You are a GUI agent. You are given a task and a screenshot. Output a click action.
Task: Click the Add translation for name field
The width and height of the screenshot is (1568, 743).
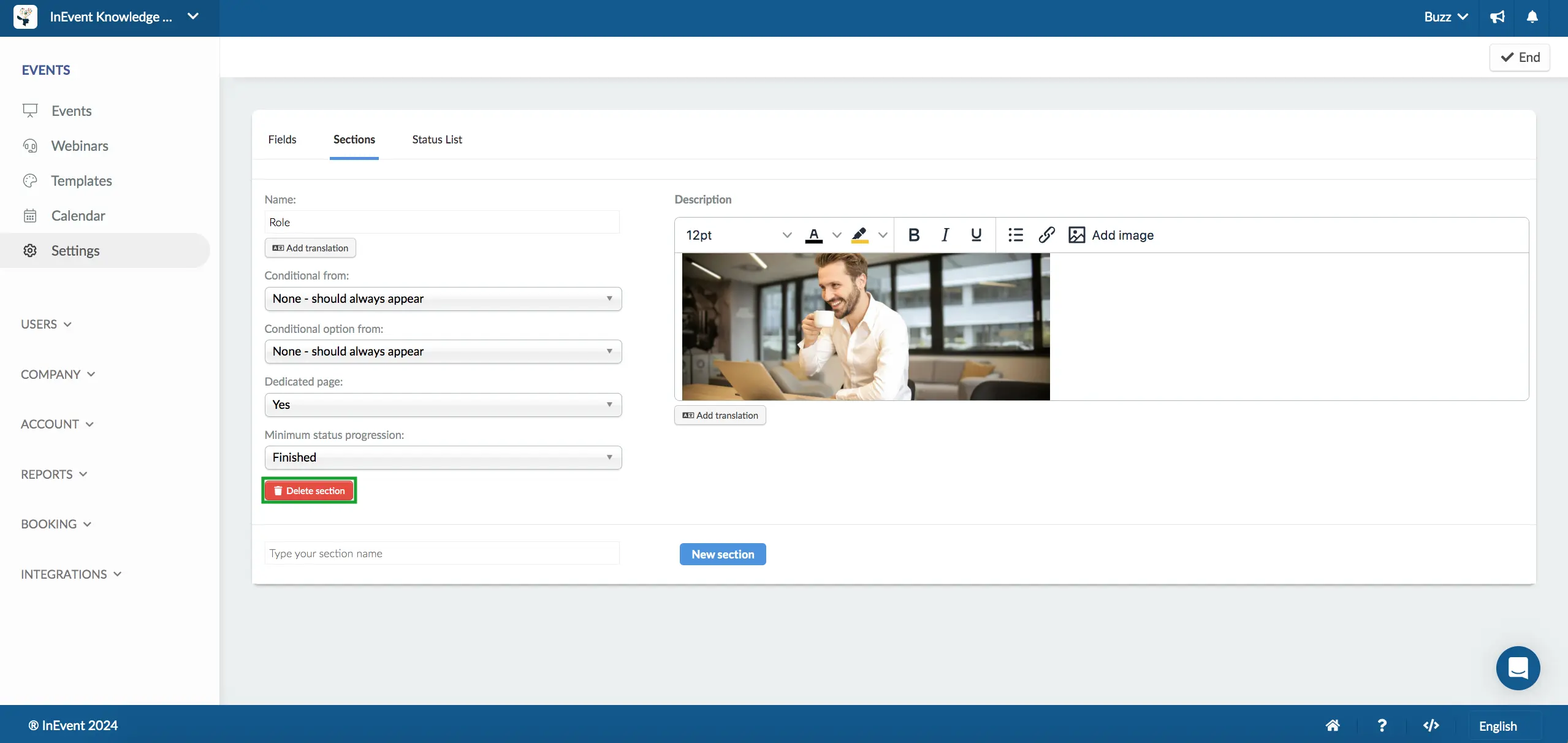click(310, 247)
